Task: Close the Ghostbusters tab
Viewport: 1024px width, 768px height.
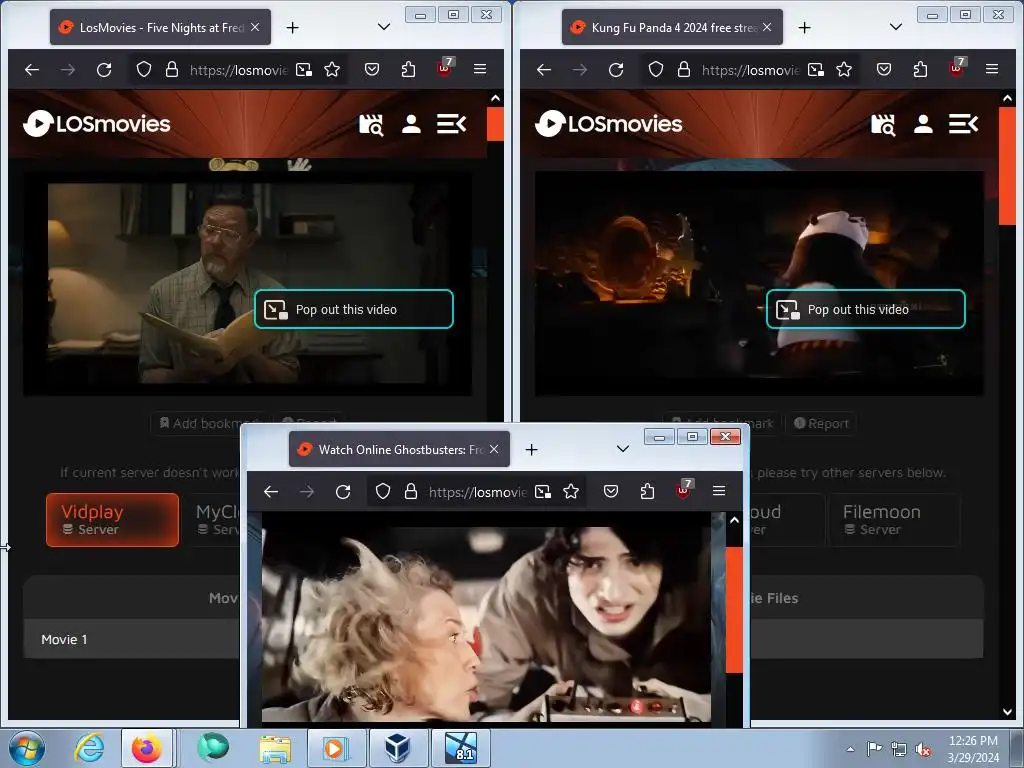Action: [x=494, y=449]
